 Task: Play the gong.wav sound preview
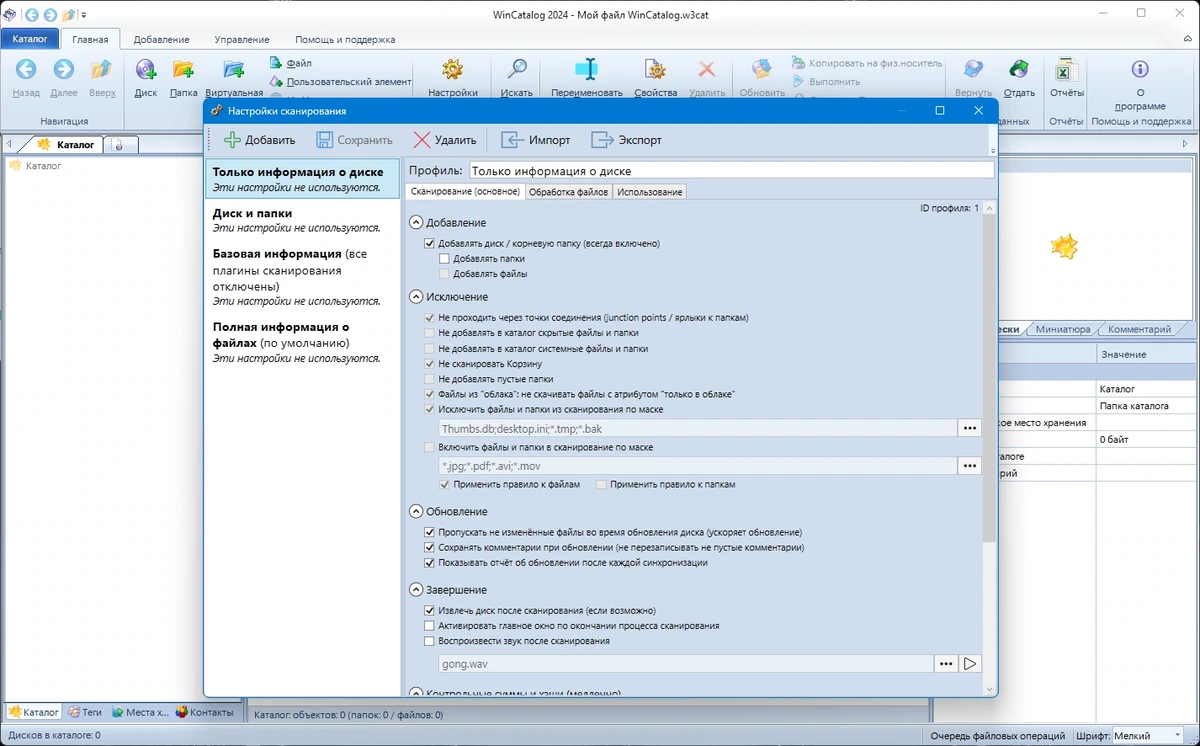click(x=970, y=663)
